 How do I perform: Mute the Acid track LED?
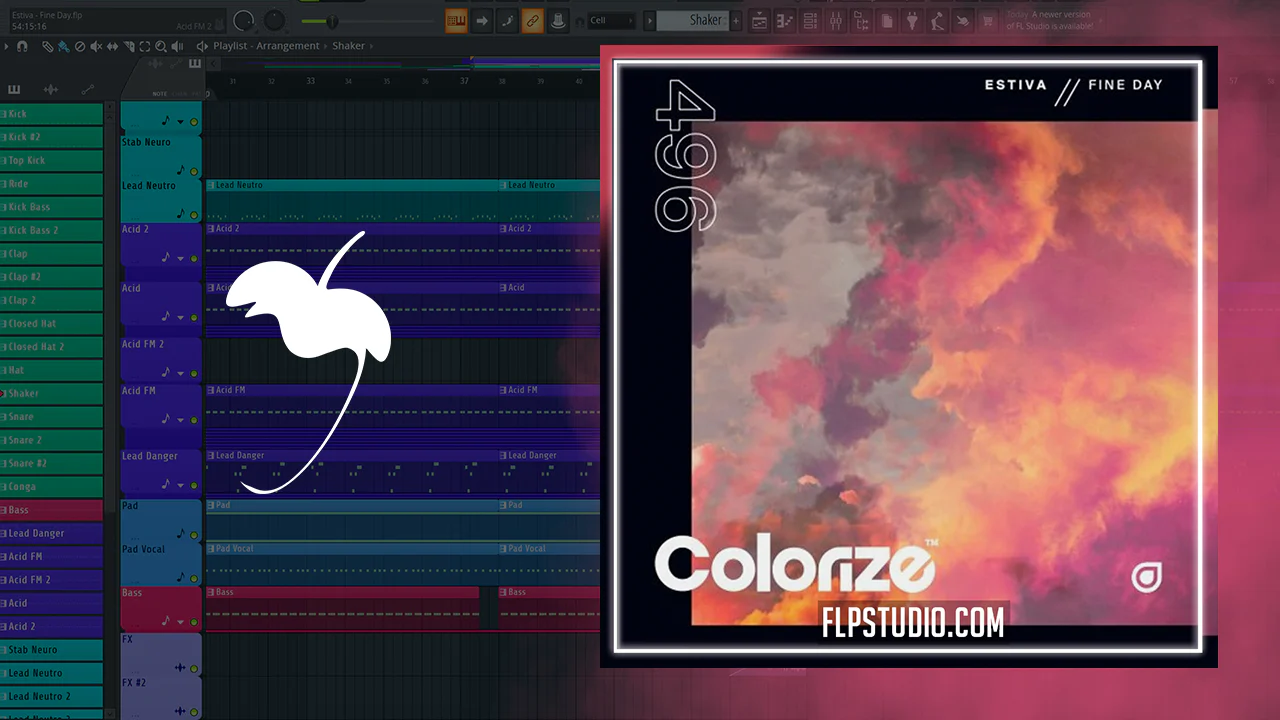[x=194, y=317]
